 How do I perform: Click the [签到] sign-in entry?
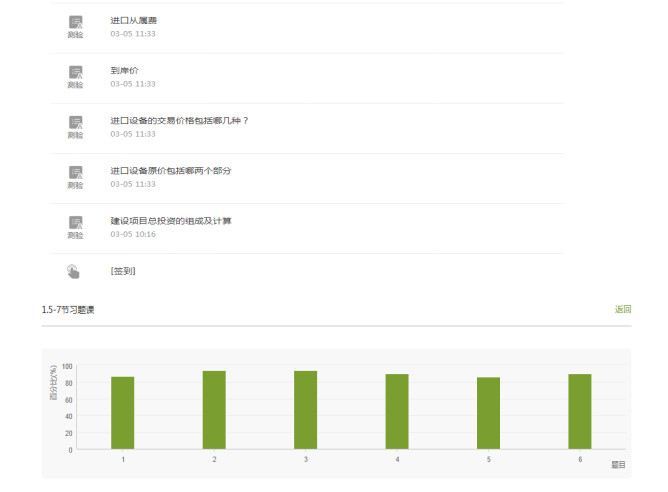123,271
